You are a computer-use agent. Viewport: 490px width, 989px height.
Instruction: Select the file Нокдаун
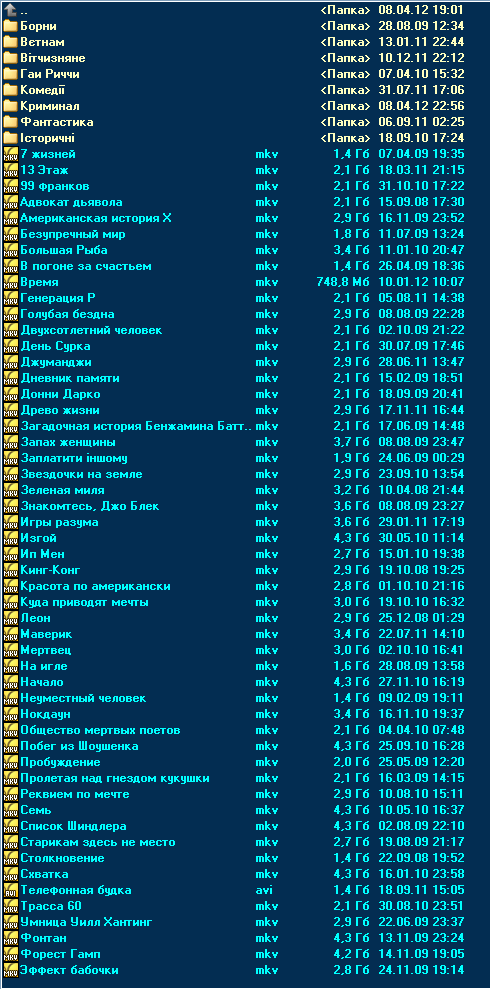[45, 714]
